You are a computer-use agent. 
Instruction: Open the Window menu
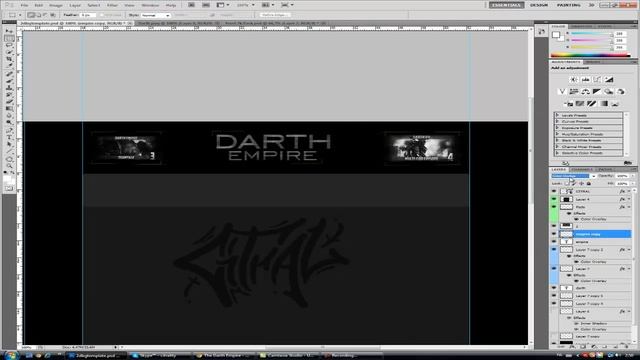(x=150, y=5)
